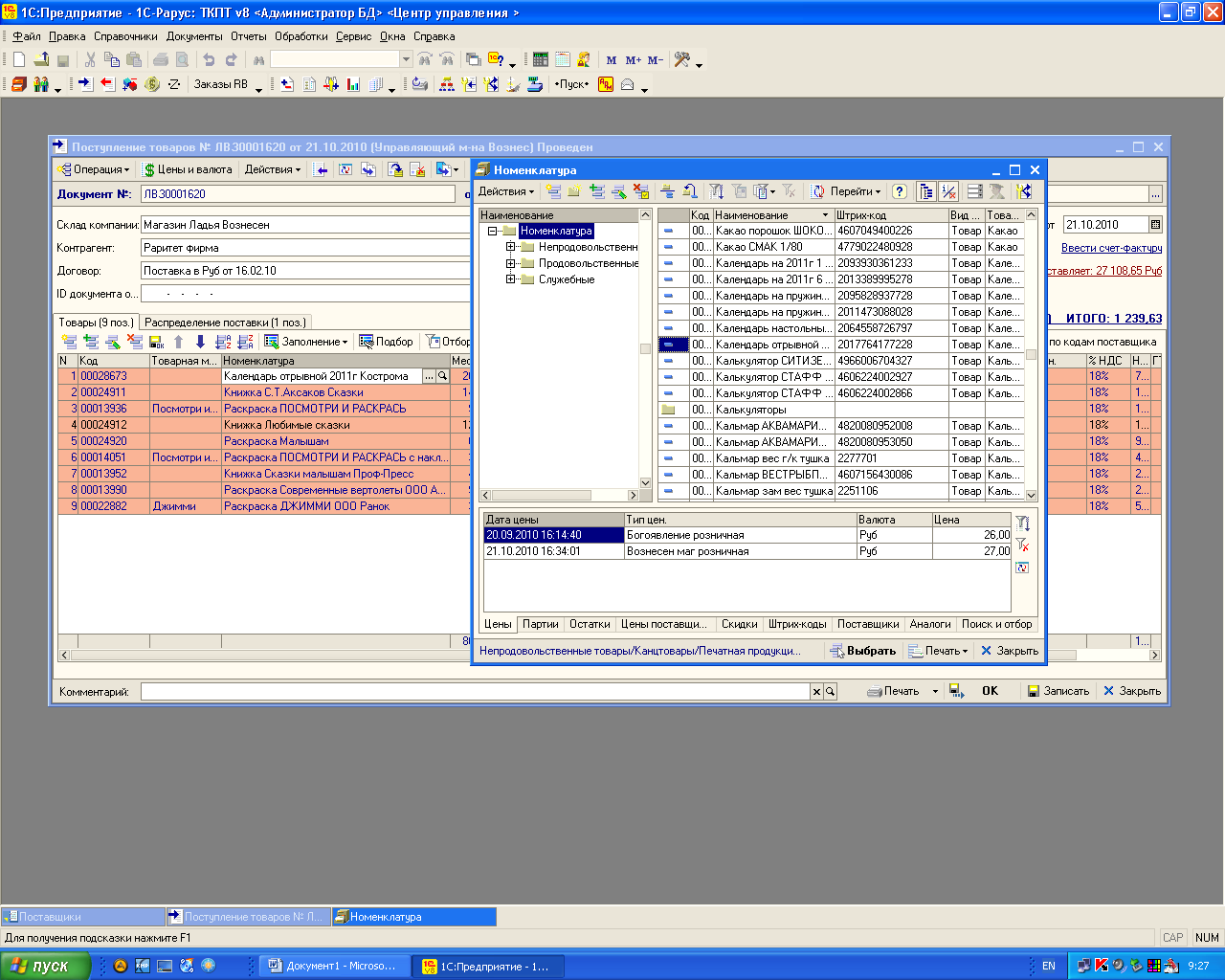Open Действия dropdown in Номенклатура window

pos(506,191)
